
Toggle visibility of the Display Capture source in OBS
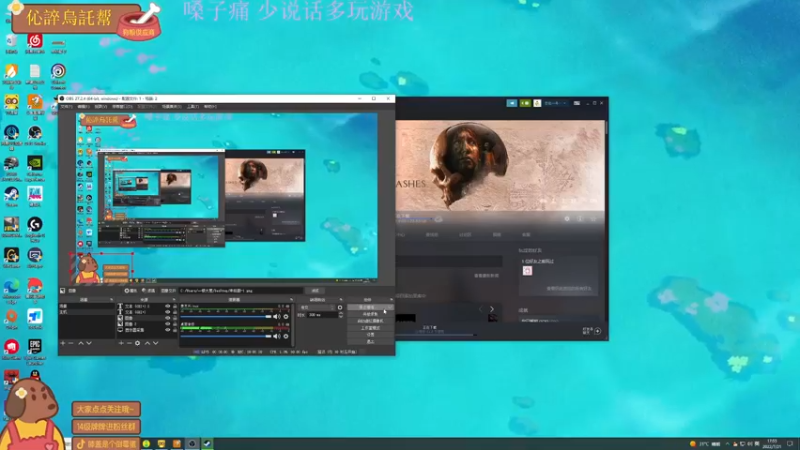(x=168, y=330)
